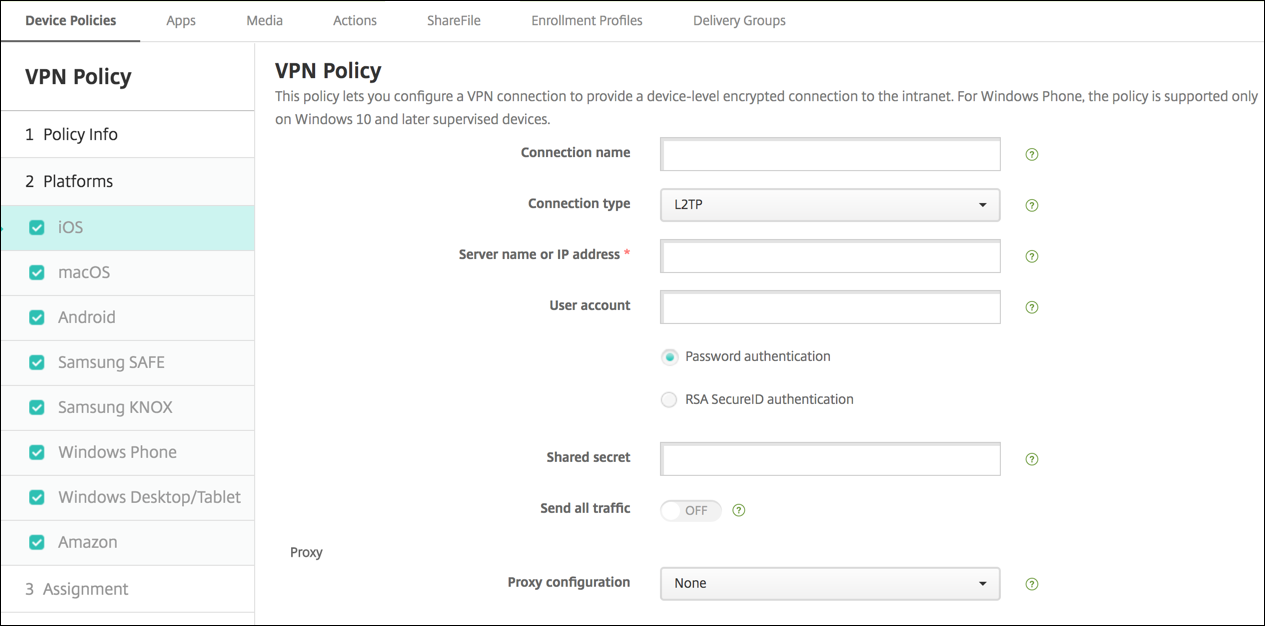
Task: Open help for Server name or IP address
Action: tap(1032, 257)
